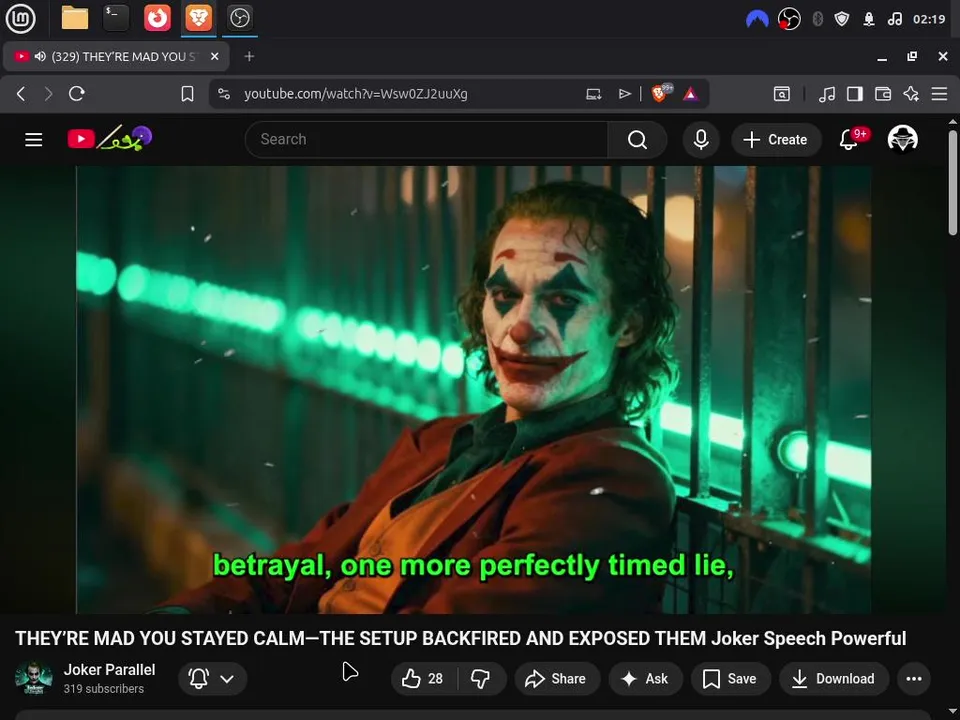960x720 pixels.
Task: Open the shield security tray icon
Action: coord(842,20)
